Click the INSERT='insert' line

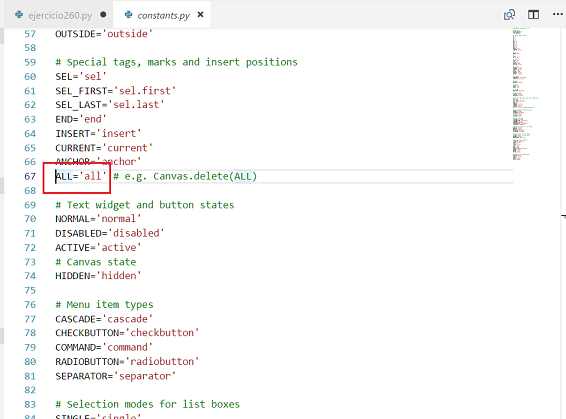click(98, 134)
